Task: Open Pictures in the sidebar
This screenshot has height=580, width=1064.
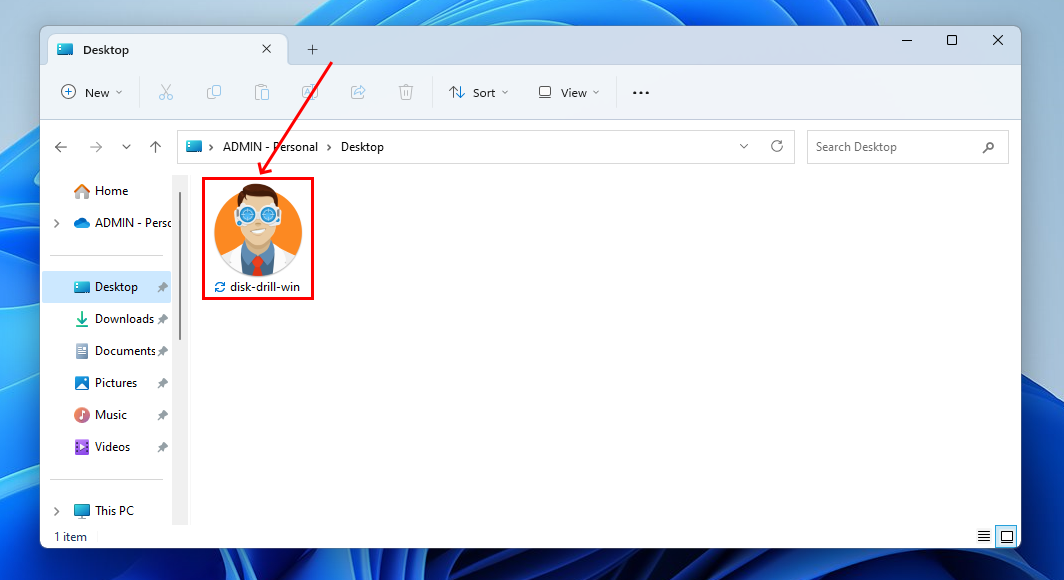Action: [x=107, y=383]
